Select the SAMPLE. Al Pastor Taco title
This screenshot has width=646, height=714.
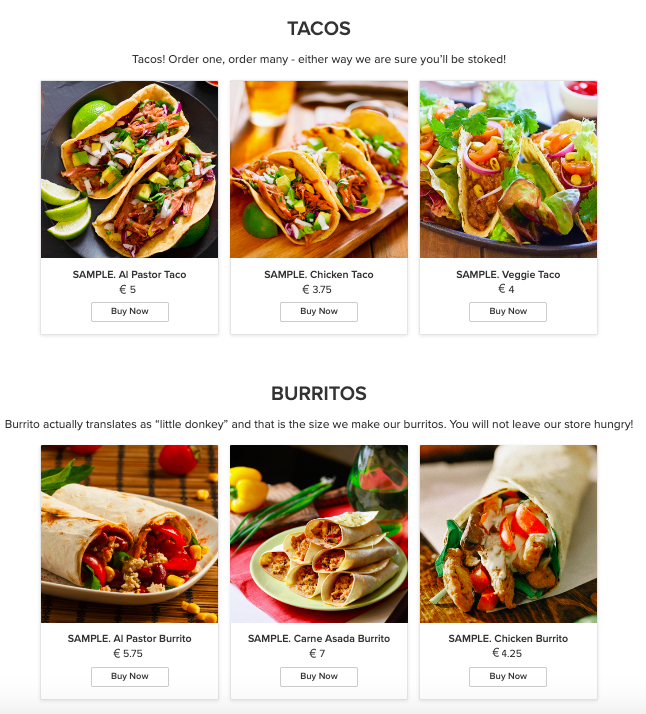coord(130,275)
